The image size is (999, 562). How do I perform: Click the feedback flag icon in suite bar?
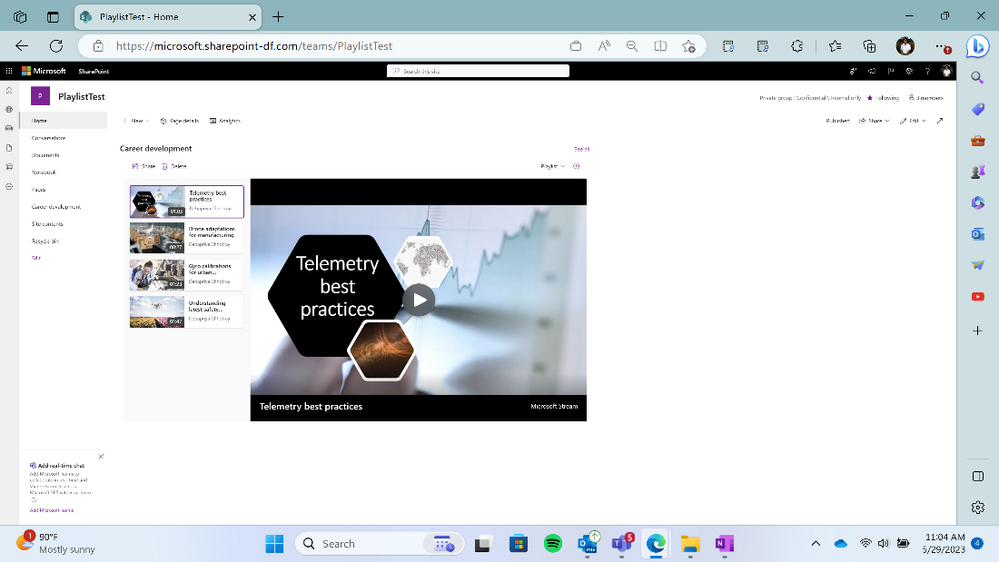coord(891,71)
